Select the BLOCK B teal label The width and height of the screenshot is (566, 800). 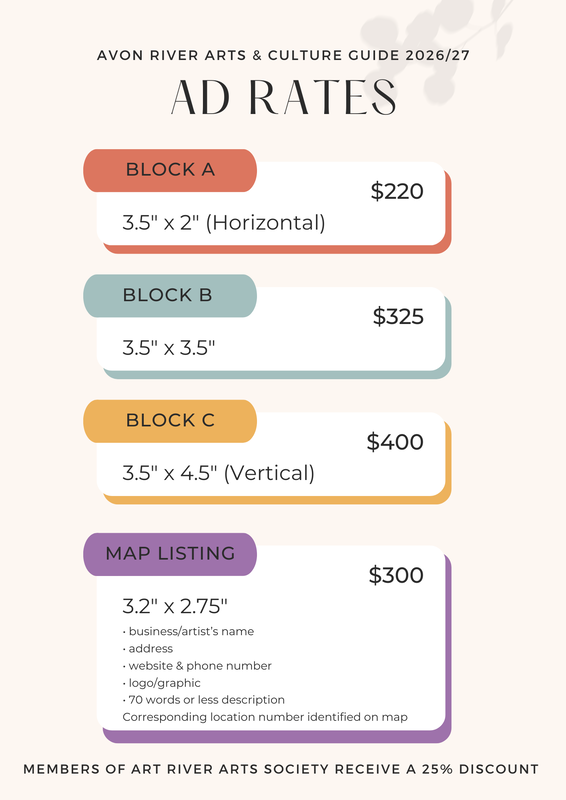point(170,296)
